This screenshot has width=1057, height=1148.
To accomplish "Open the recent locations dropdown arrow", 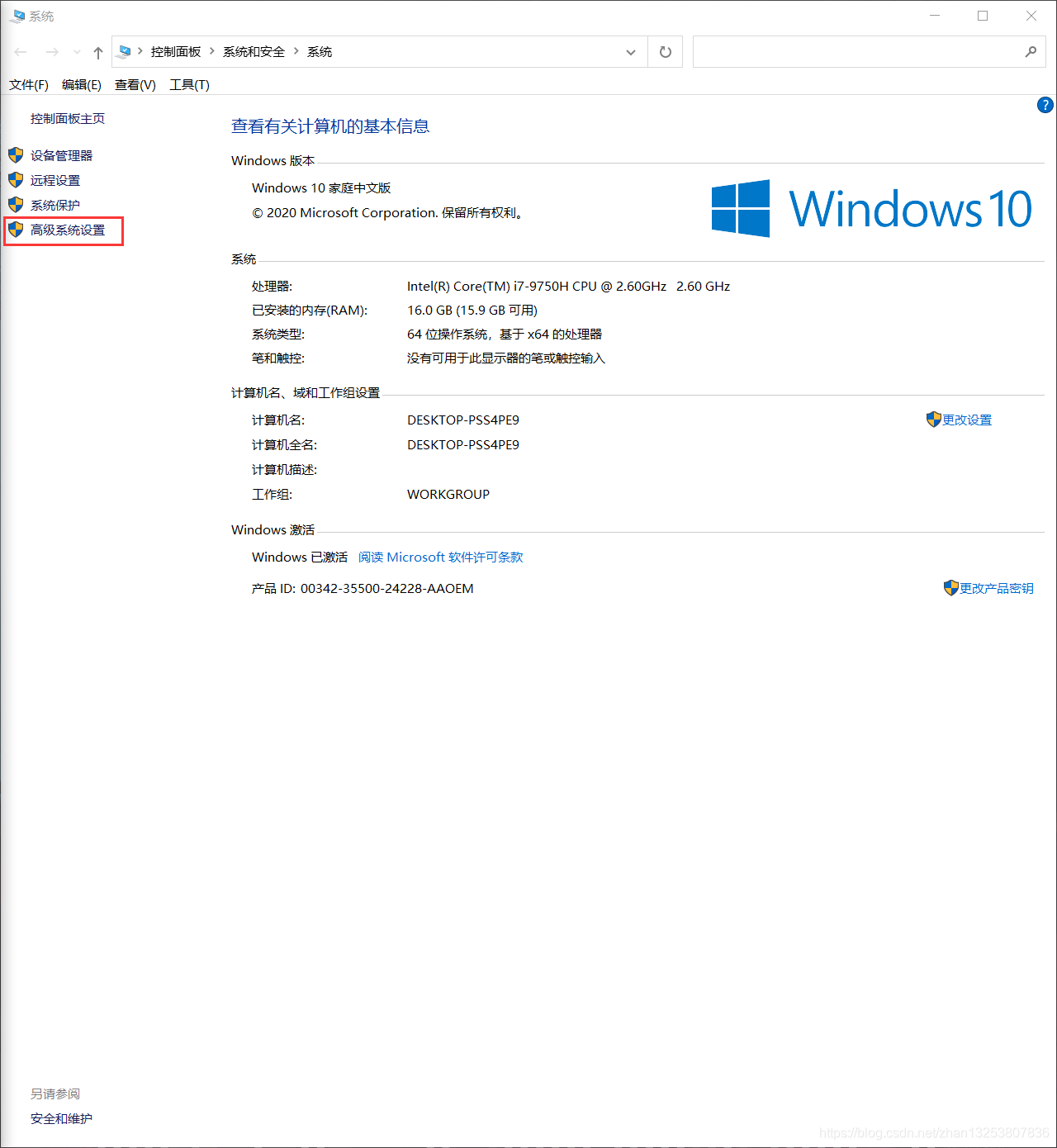I will [77, 52].
